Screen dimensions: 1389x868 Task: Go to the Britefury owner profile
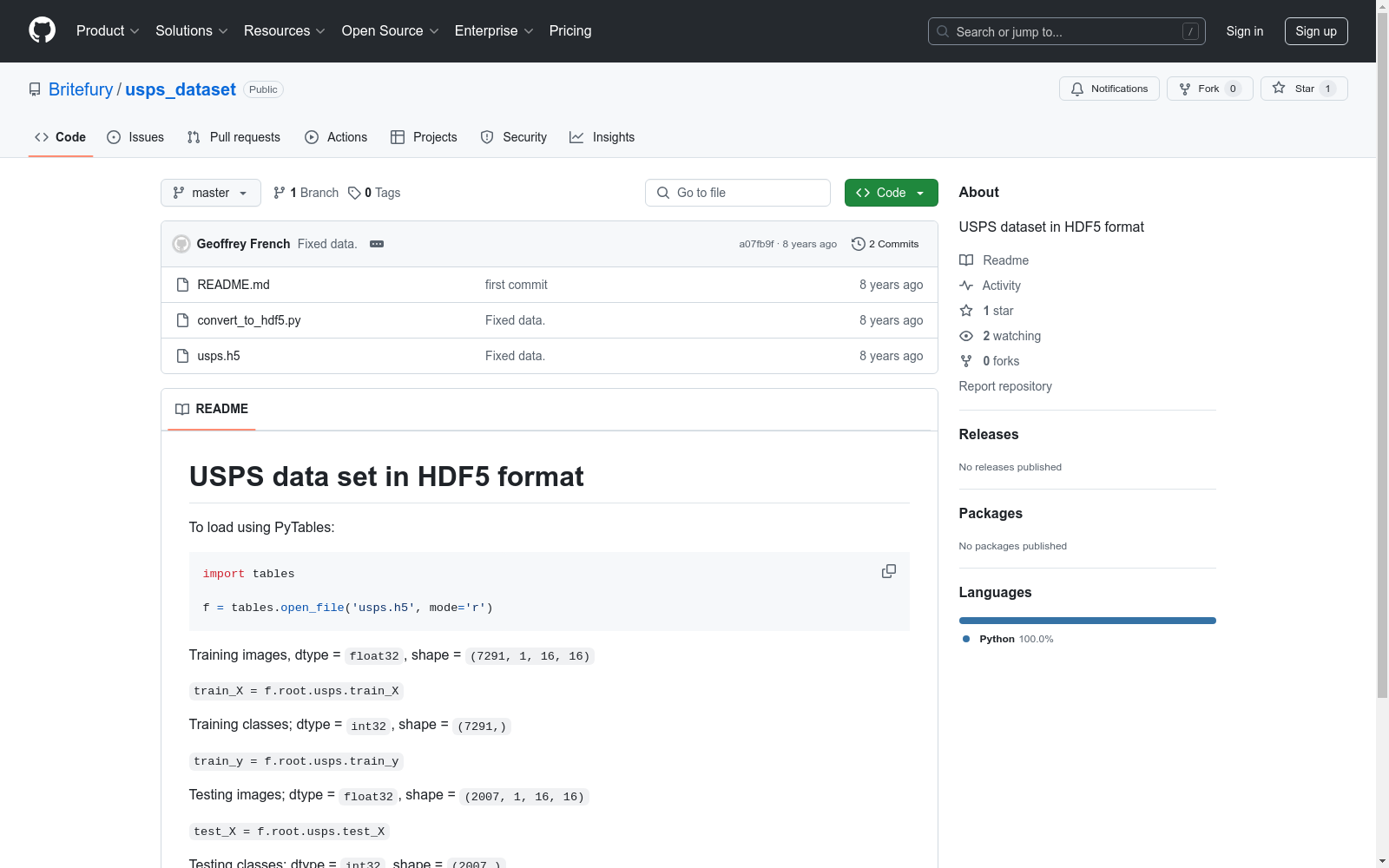pyautogui.click(x=81, y=89)
